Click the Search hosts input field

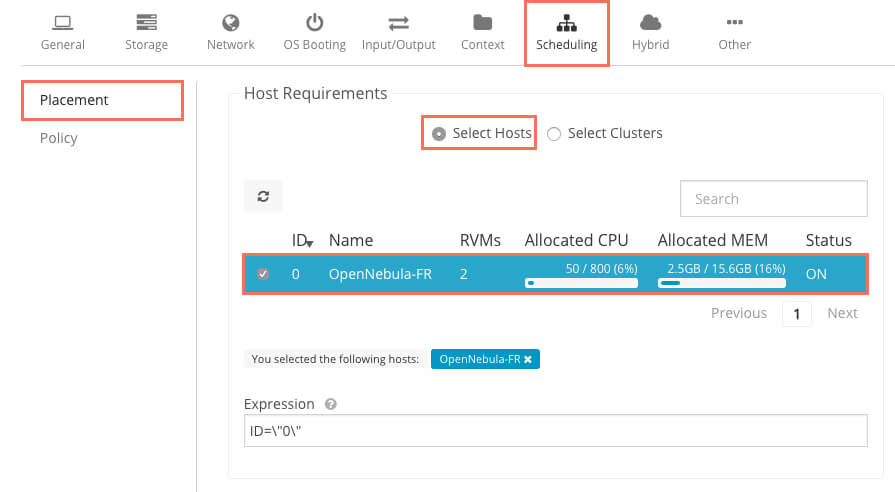point(773,199)
